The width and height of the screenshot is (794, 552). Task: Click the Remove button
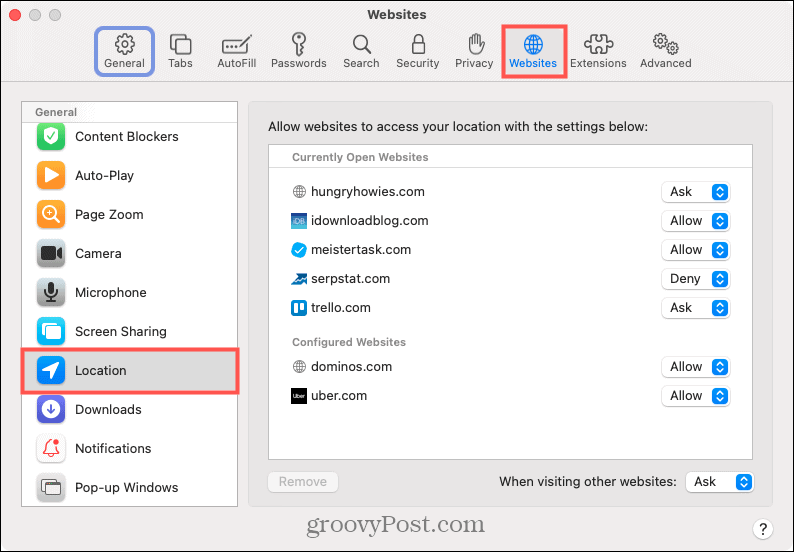click(303, 482)
